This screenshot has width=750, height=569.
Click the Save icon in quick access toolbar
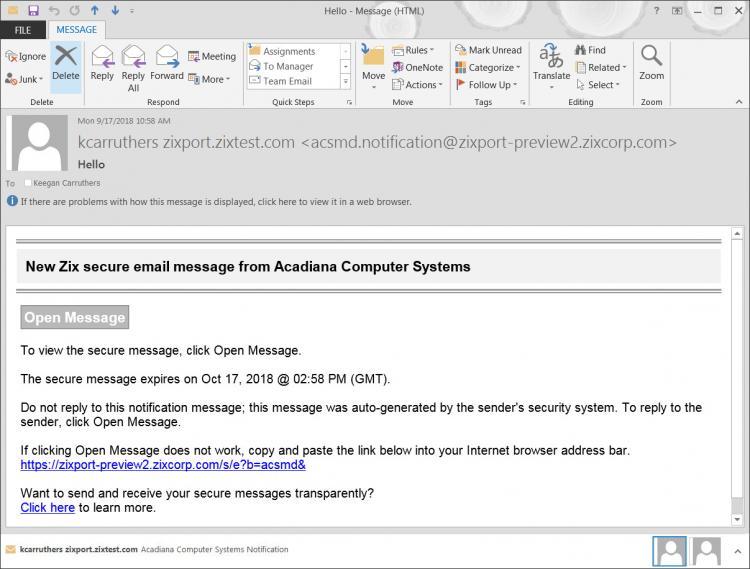[x=33, y=11]
